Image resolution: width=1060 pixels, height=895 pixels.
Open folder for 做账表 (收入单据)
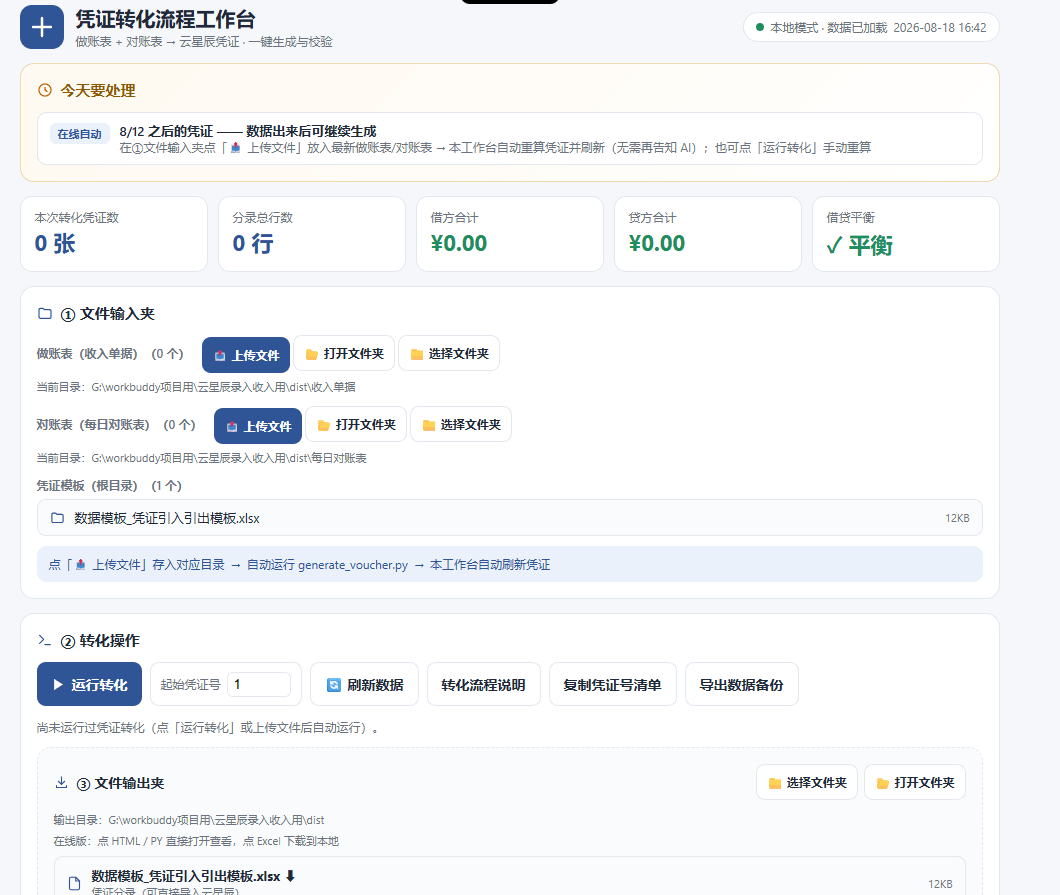tap(344, 354)
